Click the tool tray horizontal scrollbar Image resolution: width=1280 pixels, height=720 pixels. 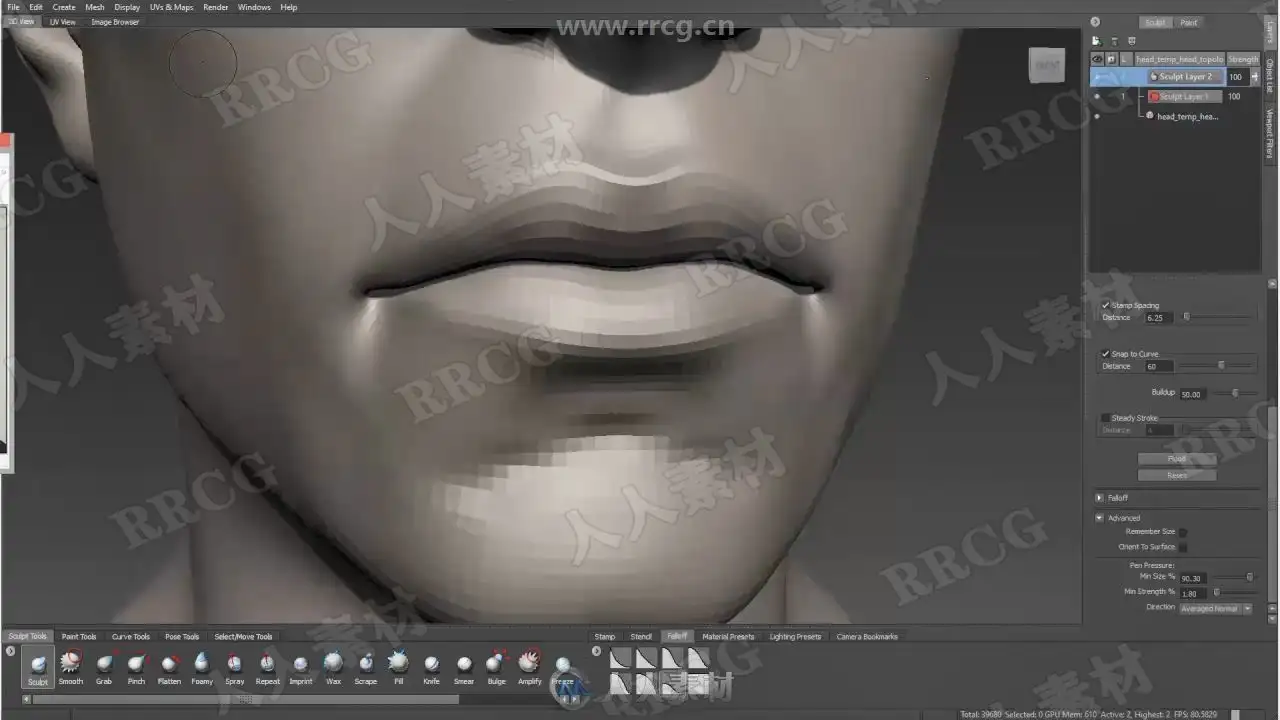(245, 699)
